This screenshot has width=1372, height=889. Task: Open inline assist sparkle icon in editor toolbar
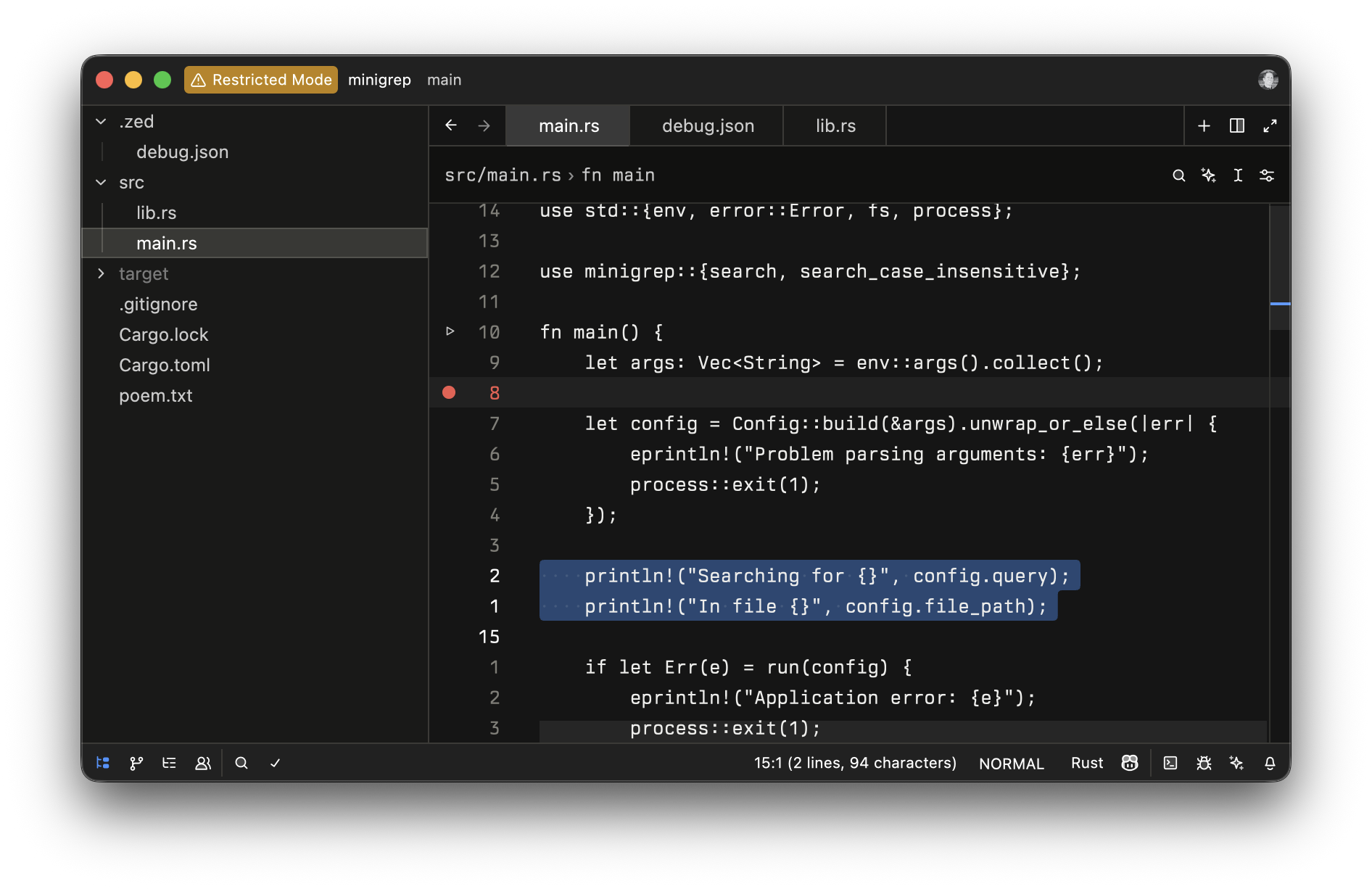(x=1208, y=175)
